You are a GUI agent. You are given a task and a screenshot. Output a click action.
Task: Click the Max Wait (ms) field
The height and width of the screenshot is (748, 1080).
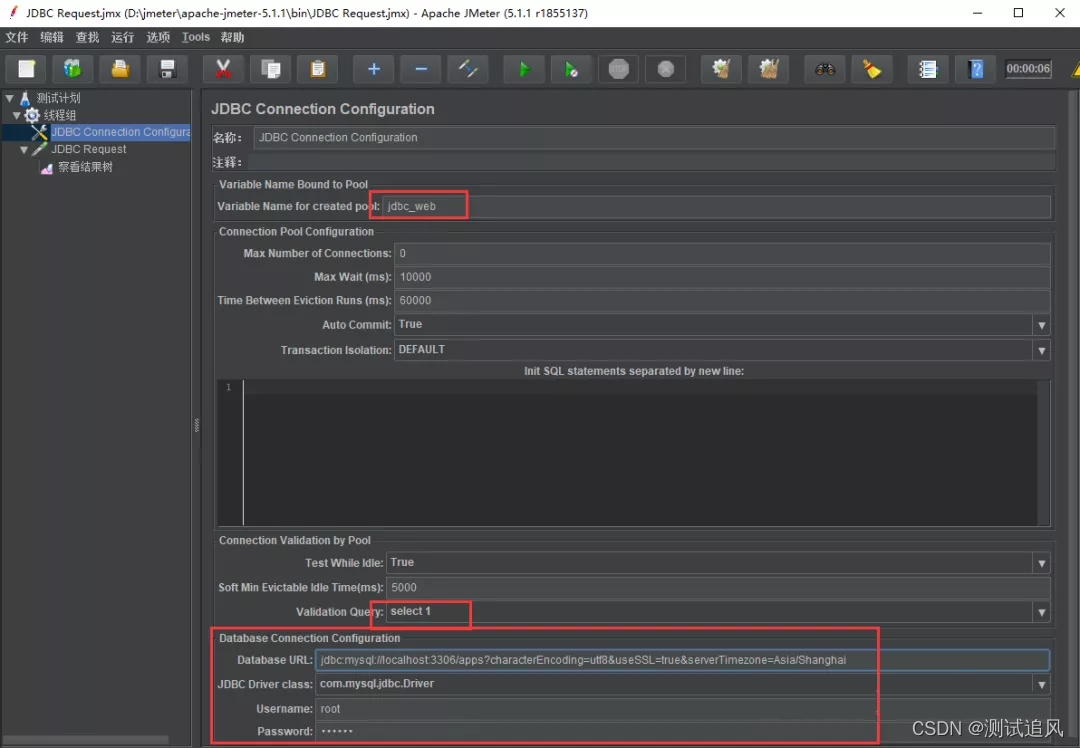click(x=722, y=277)
